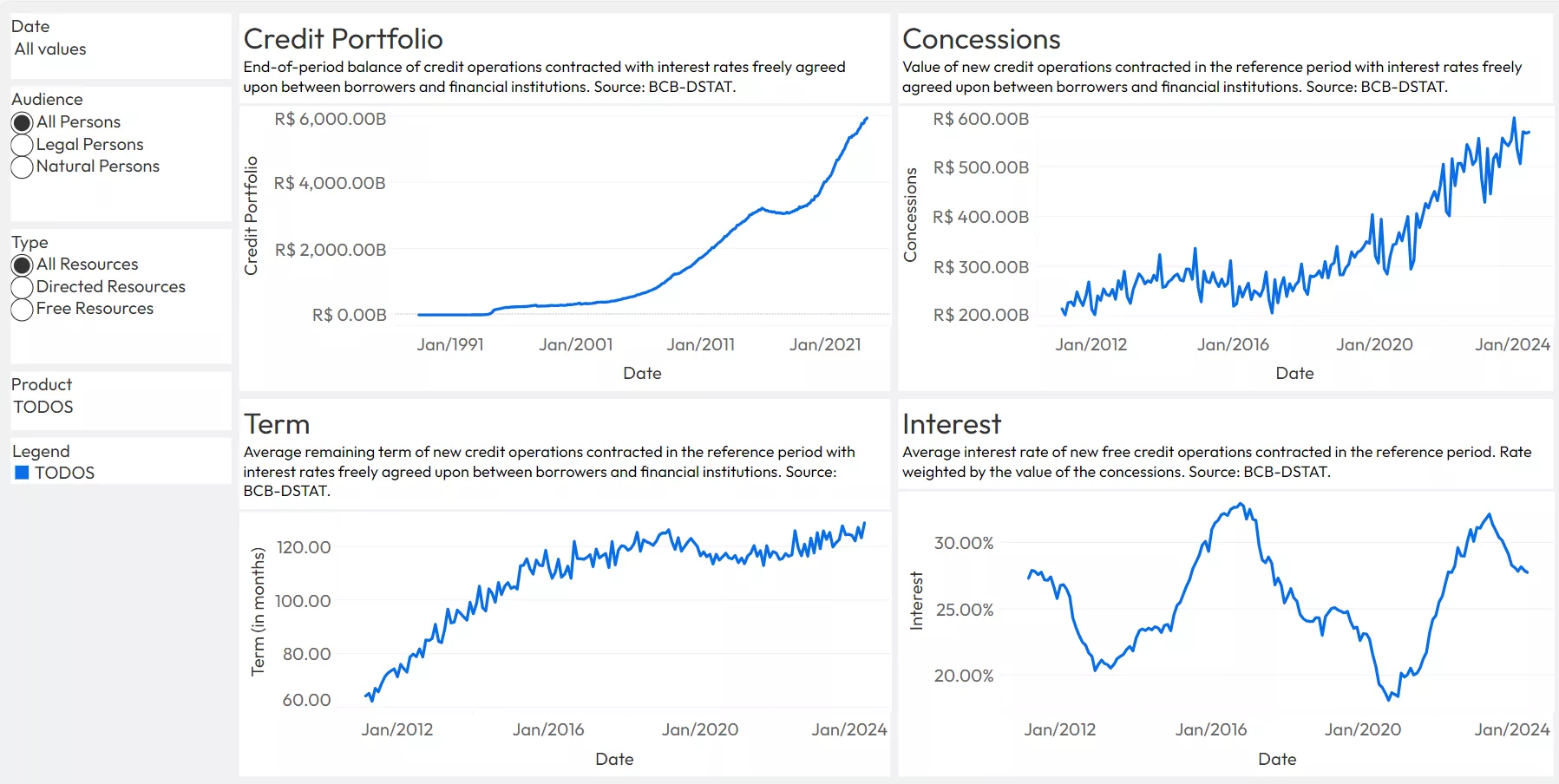Screen dimensions: 1559x784
Task: Choose Legal Persons audience filter
Action: 22,144
